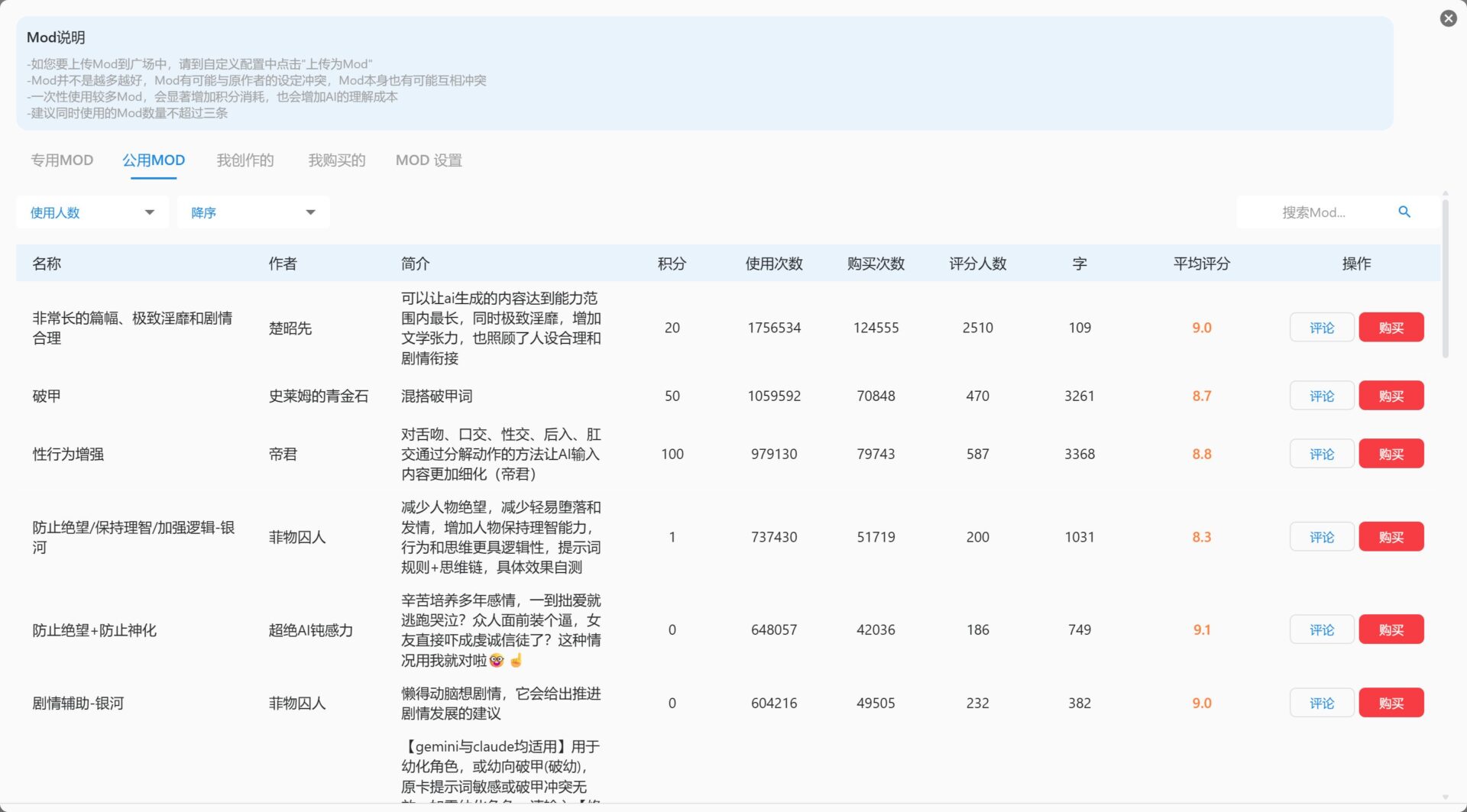Switch to the 我创作的 tab

(x=245, y=160)
